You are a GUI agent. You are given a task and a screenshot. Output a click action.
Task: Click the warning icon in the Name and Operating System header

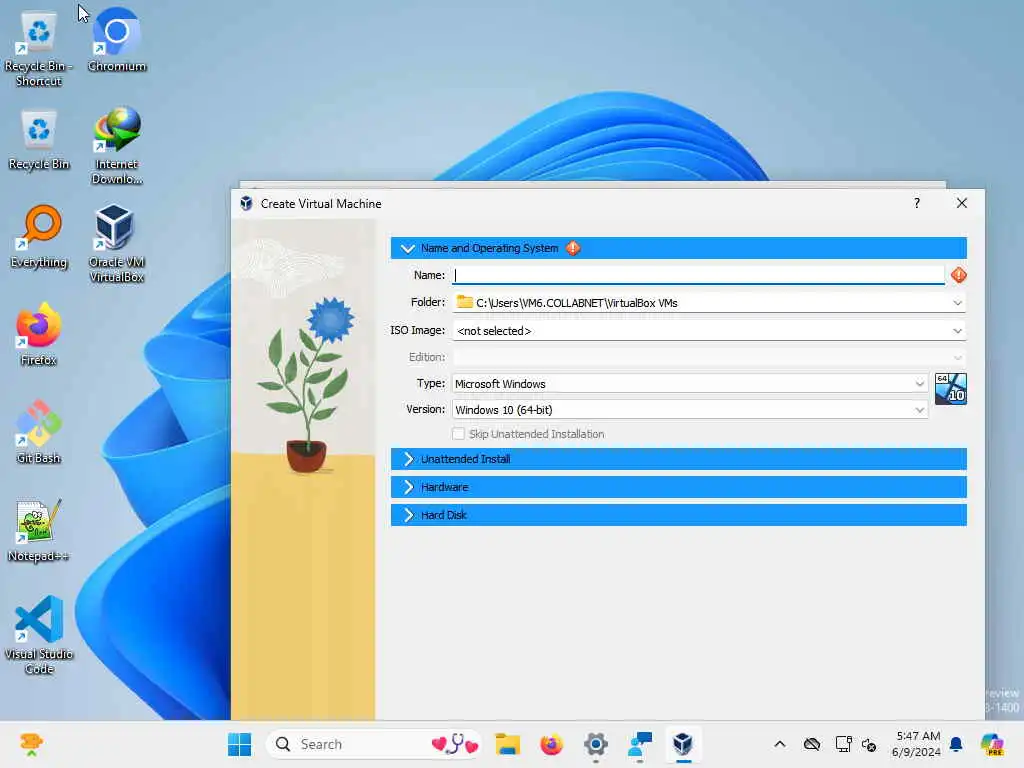(x=573, y=248)
